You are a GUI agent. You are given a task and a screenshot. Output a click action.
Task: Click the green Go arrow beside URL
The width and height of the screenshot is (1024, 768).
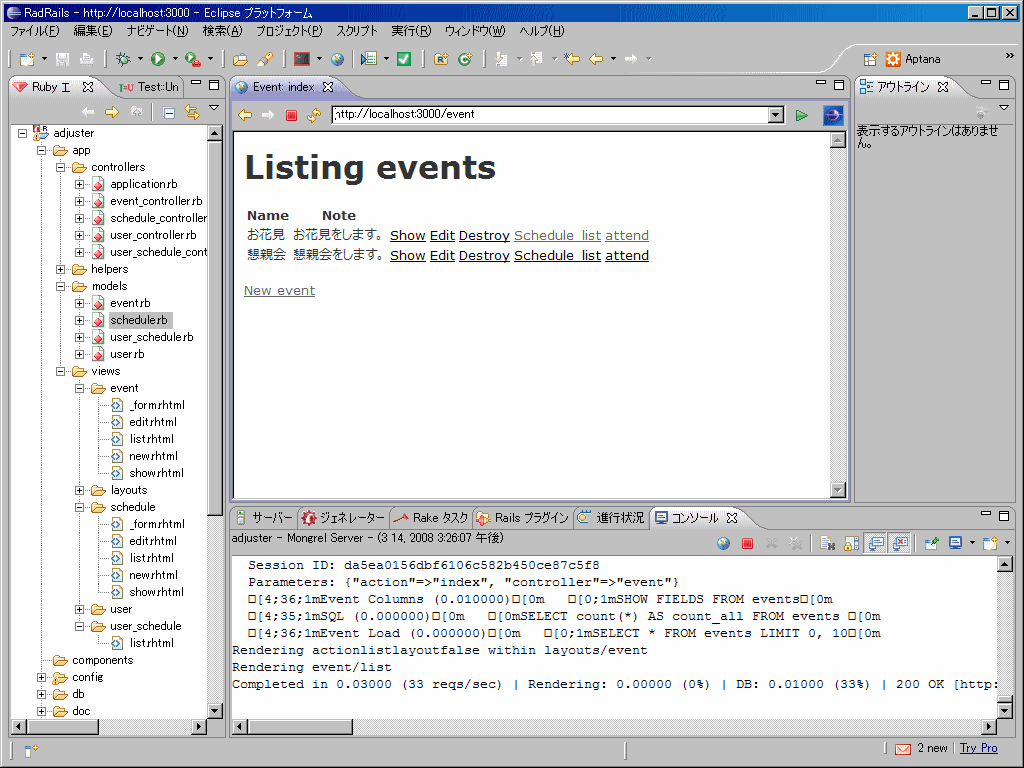click(801, 116)
